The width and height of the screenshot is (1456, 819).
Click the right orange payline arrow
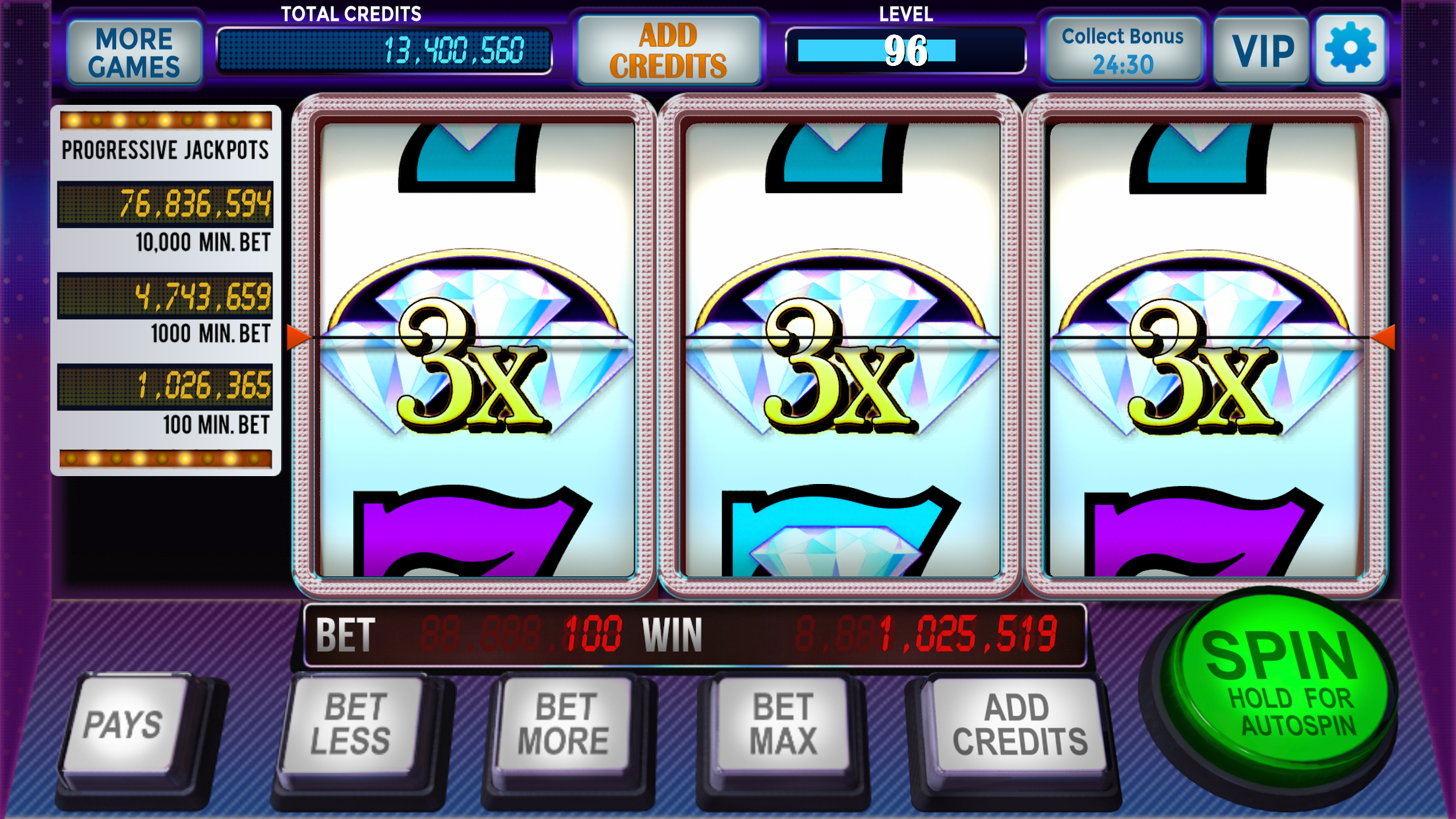1383,337
